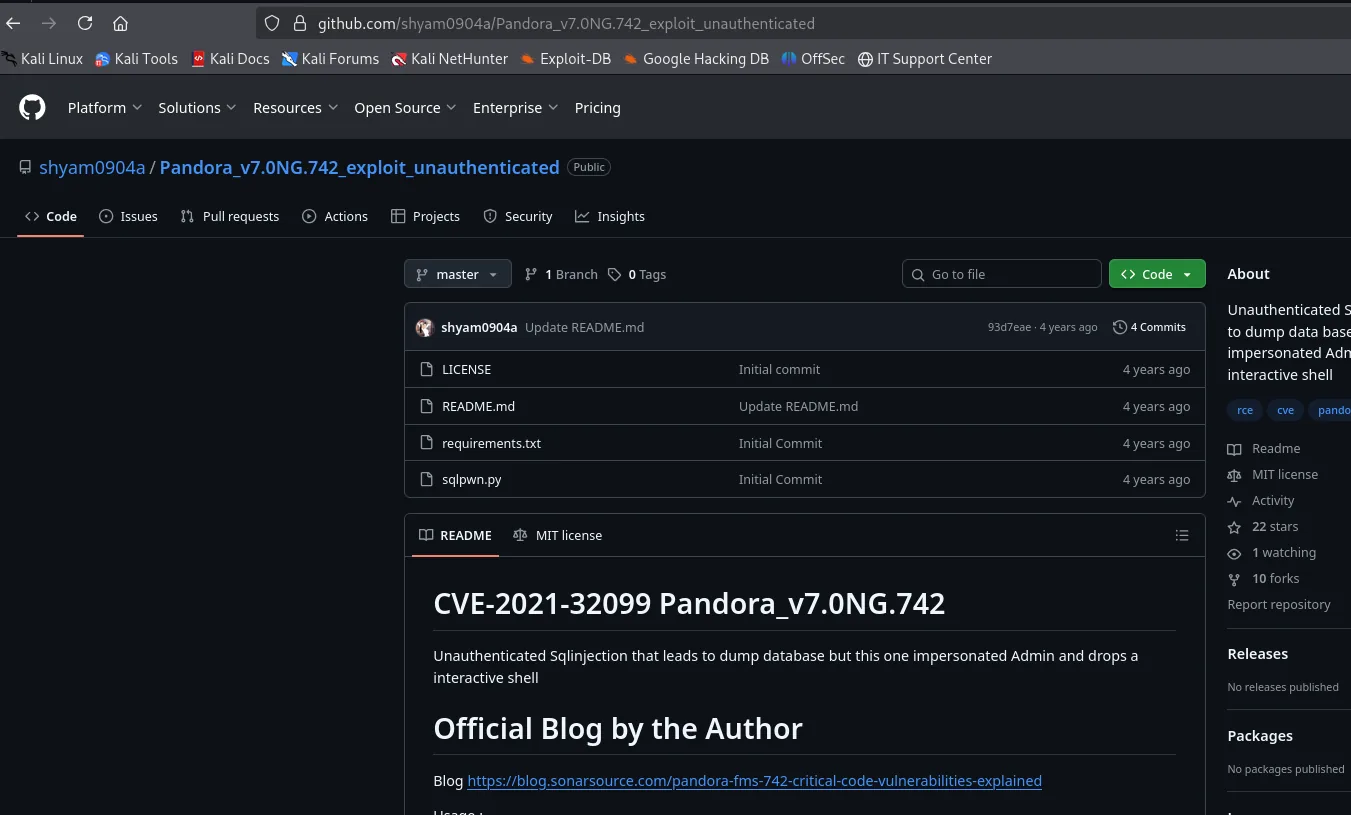
Task: Open the Kali Tools bookmark
Action: tap(136, 59)
